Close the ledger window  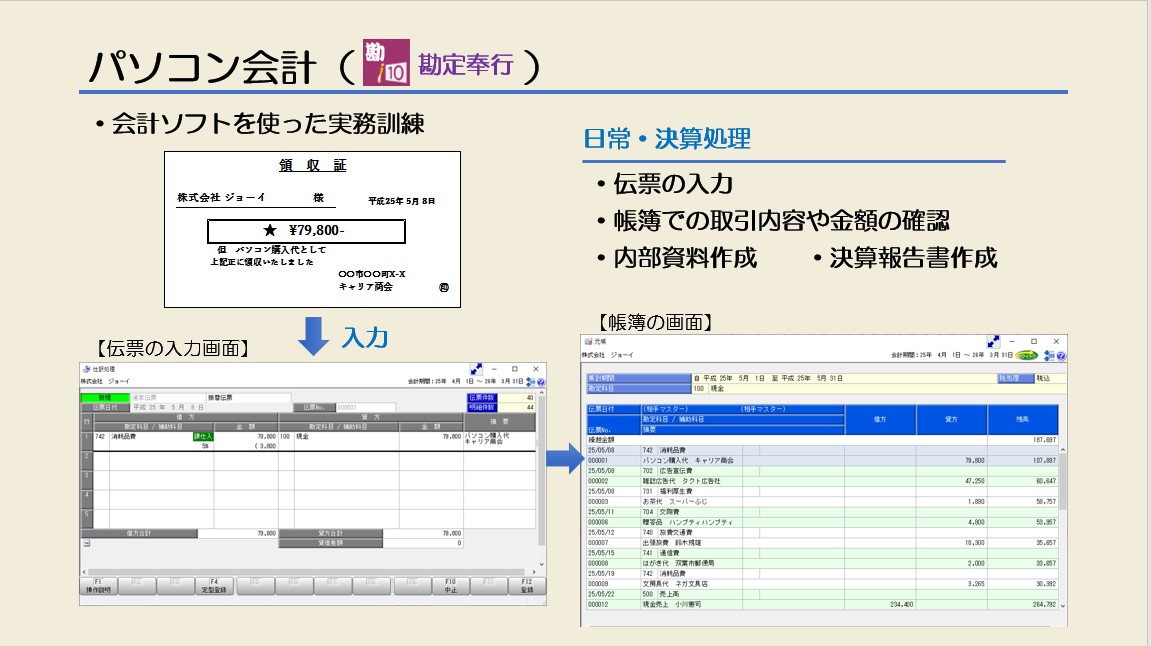pyautogui.click(x=1056, y=341)
